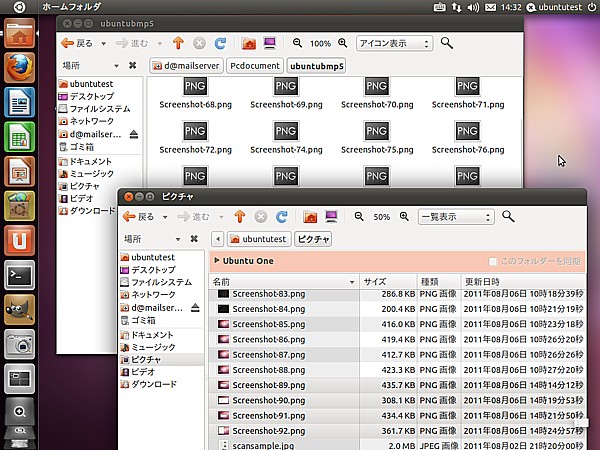This screenshot has height=450, width=600.
Task: Zoom in in ピクチャ window
Action: [x=404, y=217]
